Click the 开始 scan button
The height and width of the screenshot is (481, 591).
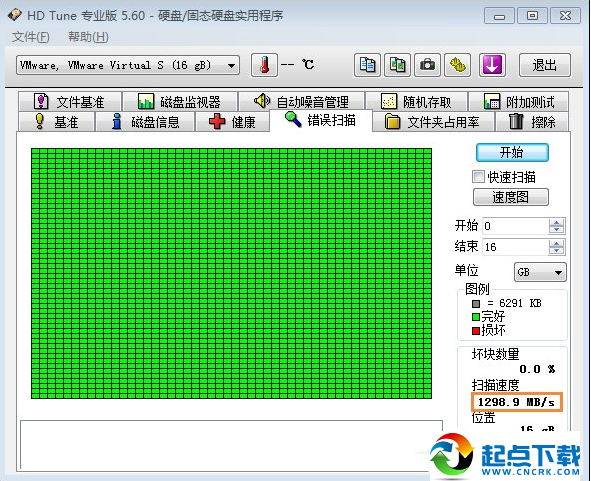tap(512, 152)
